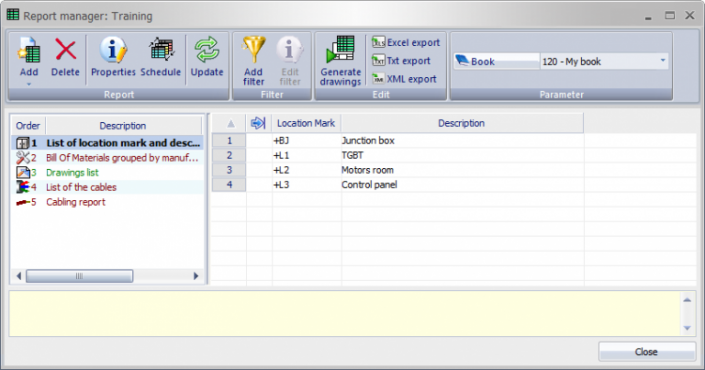This screenshot has width=705, height=370.
Task: Update the reports with green arrows icon
Action: coord(207,56)
